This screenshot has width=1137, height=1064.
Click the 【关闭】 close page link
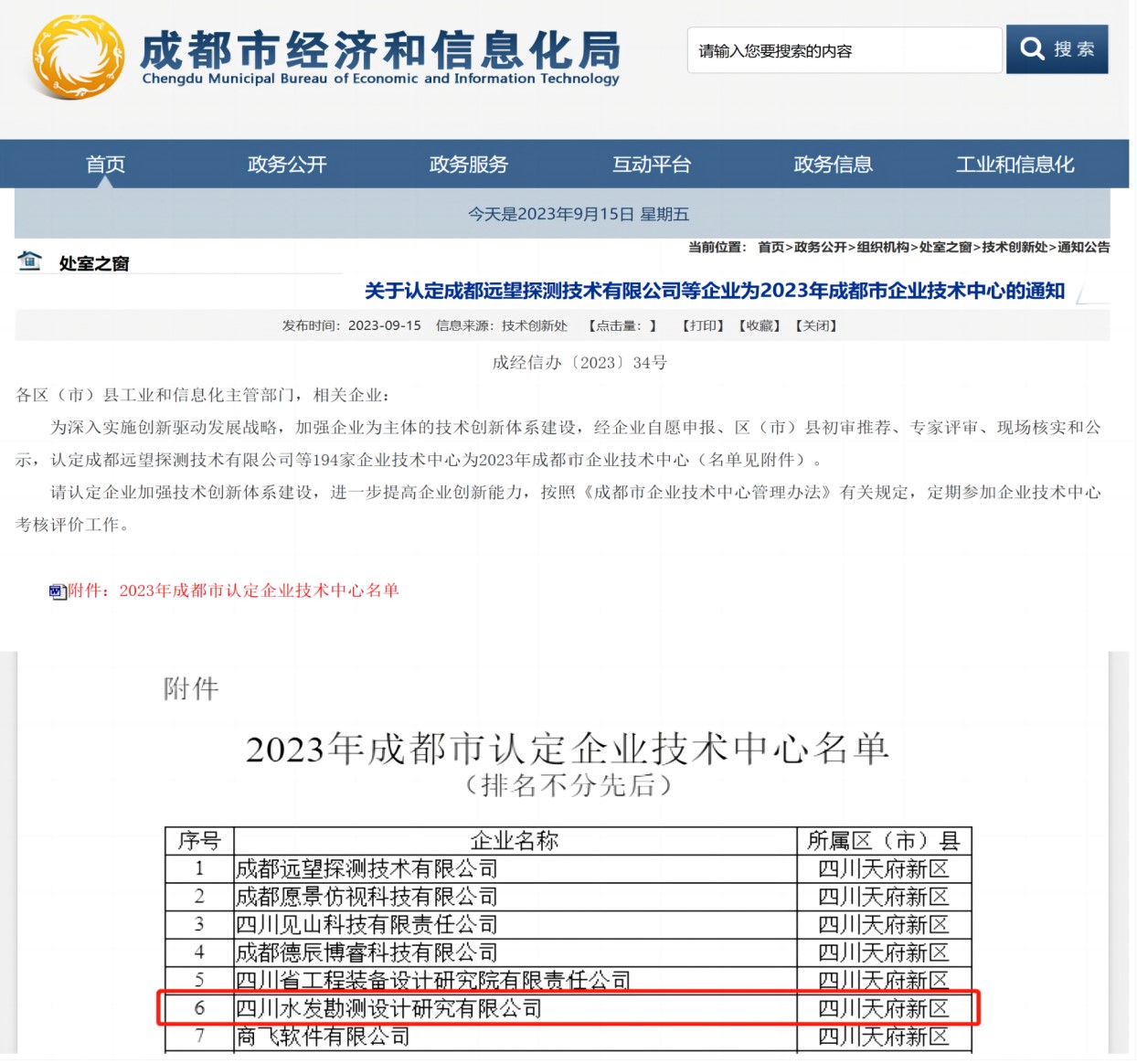(x=816, y=326)
